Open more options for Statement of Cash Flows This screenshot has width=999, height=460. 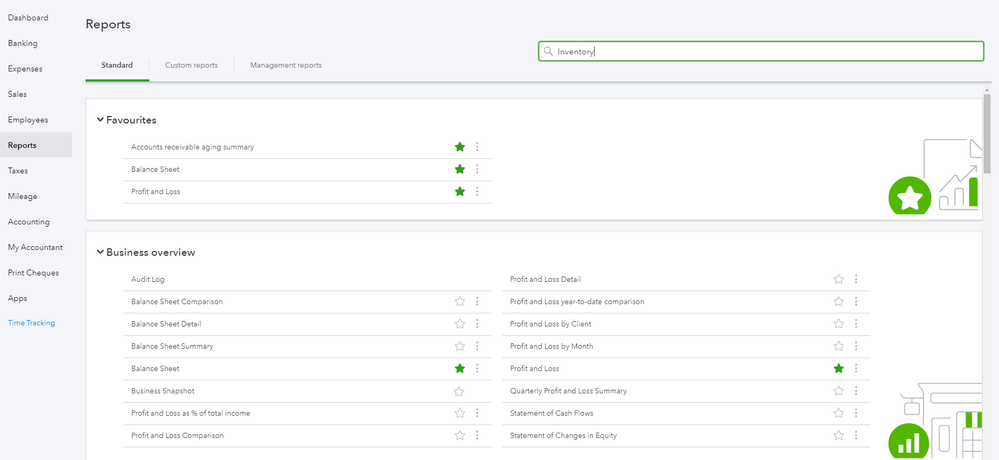tap(856, 413)
